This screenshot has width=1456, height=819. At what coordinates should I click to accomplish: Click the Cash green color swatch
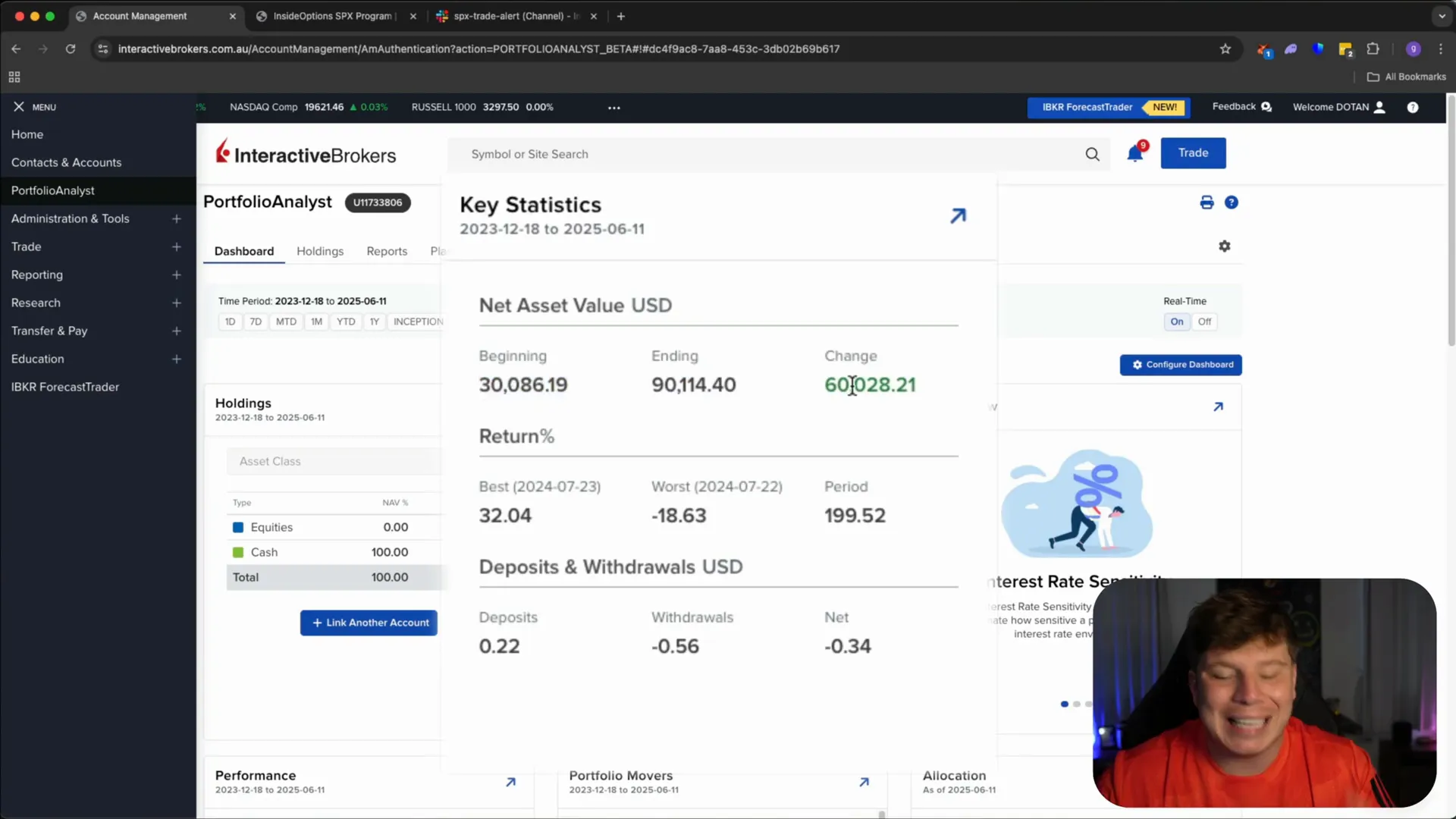[x=238, y=552]
